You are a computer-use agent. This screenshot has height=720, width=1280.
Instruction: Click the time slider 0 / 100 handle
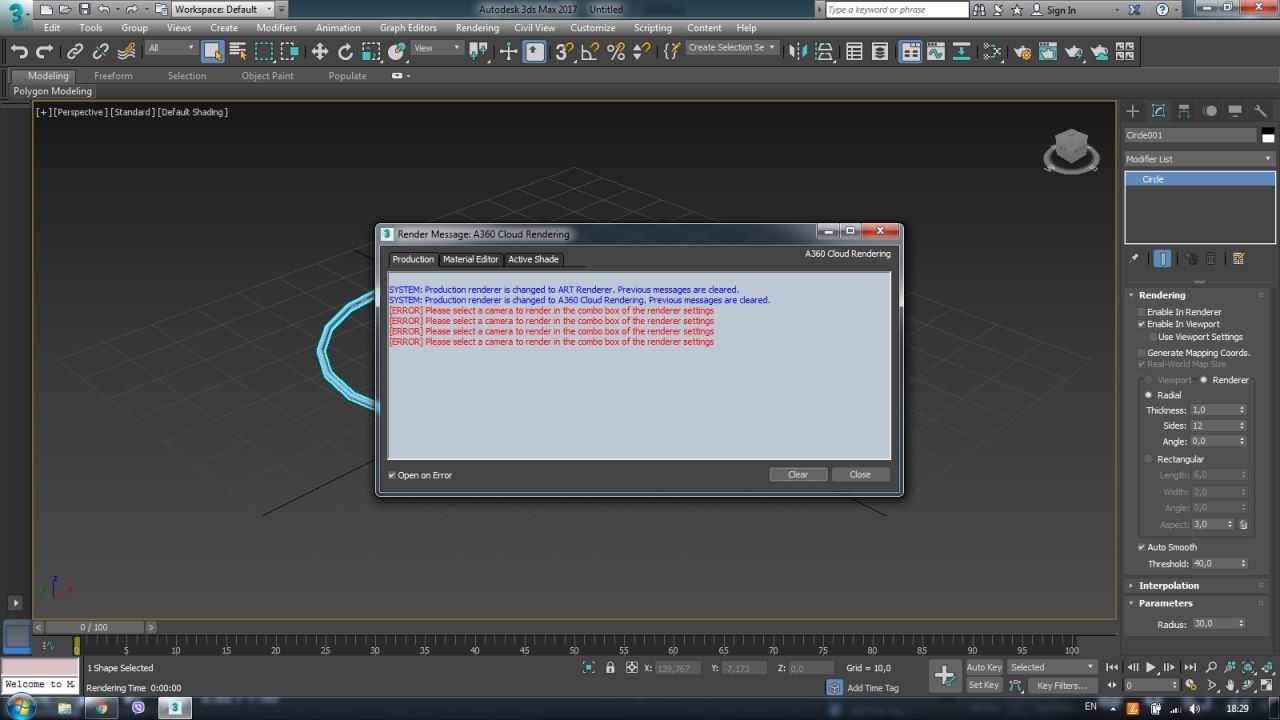point(94,627)
